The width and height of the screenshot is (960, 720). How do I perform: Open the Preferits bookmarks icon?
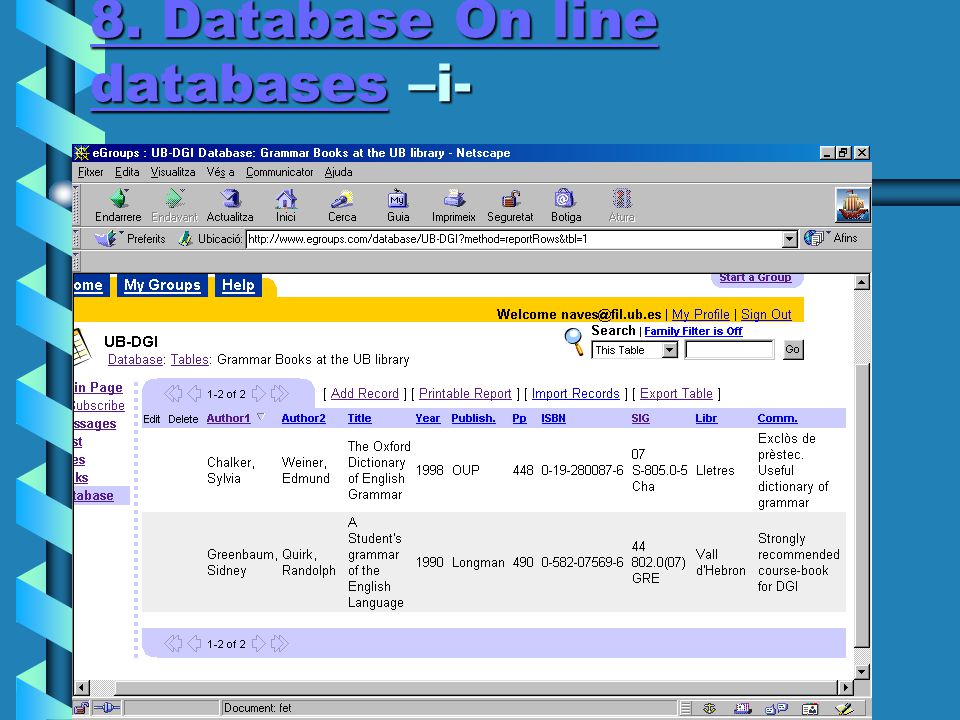107,238
